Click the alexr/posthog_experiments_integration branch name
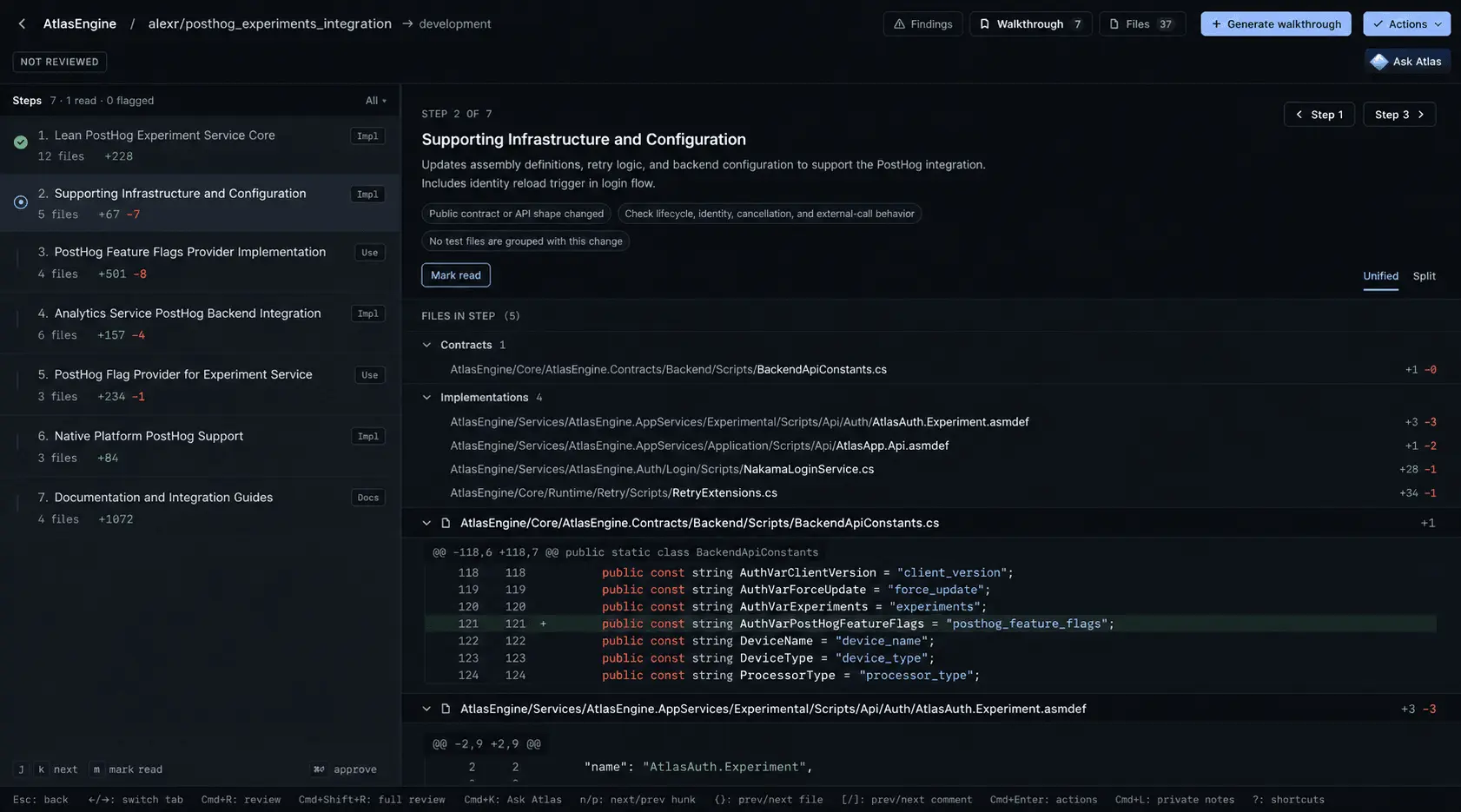The height and width of the screenshot is (812, 1461). coord(269,23)
